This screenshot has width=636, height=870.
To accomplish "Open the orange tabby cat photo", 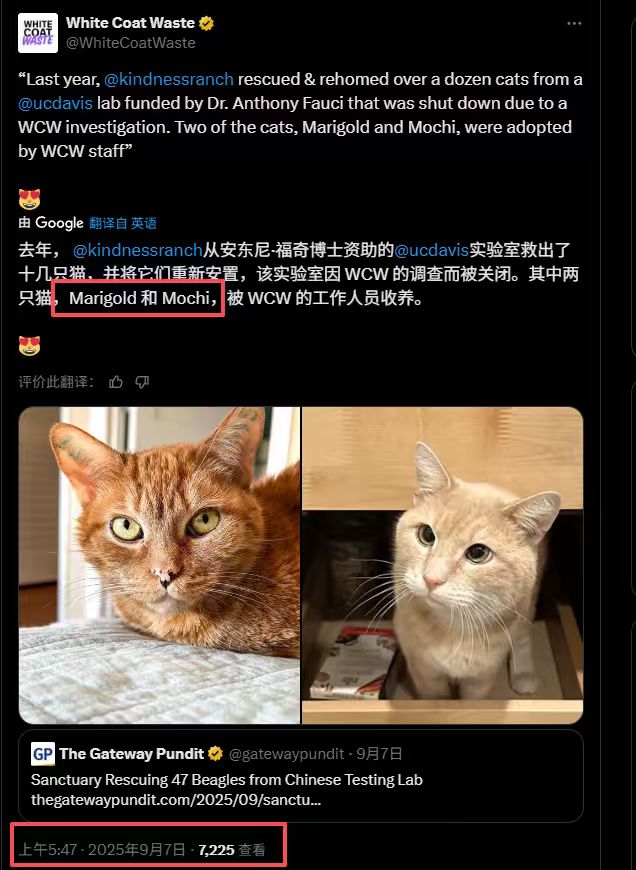I will click(x=159, y=565).
